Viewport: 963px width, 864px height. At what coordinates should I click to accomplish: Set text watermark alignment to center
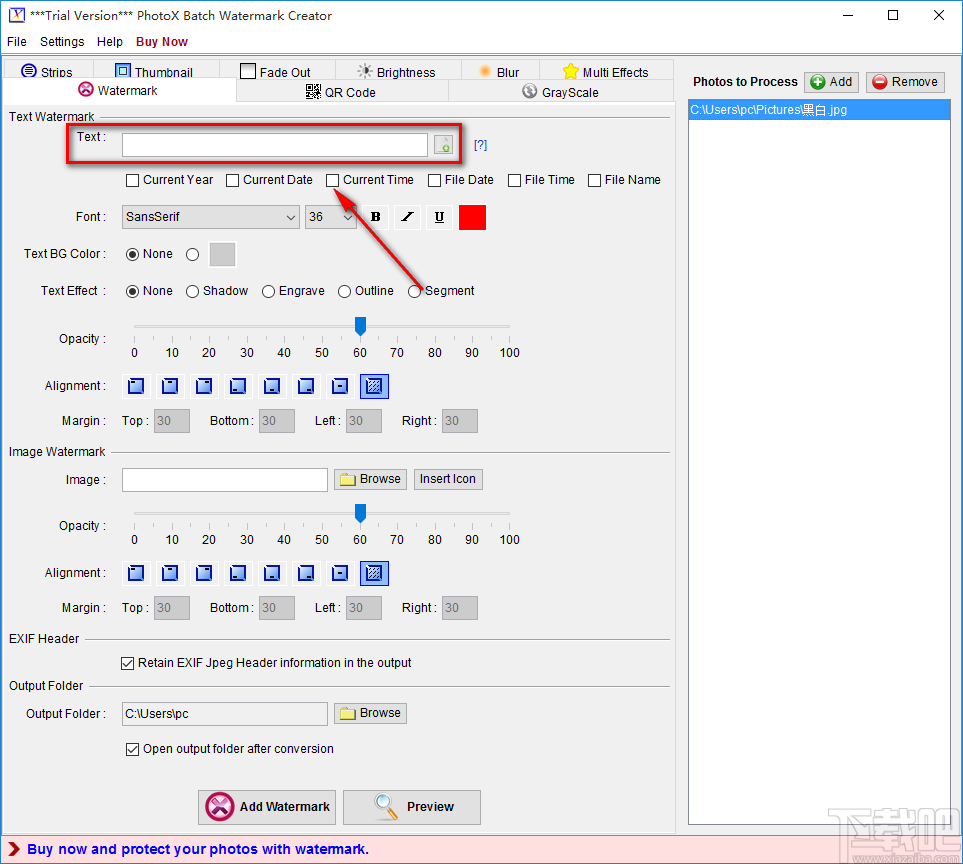click(x=340, y=386)
